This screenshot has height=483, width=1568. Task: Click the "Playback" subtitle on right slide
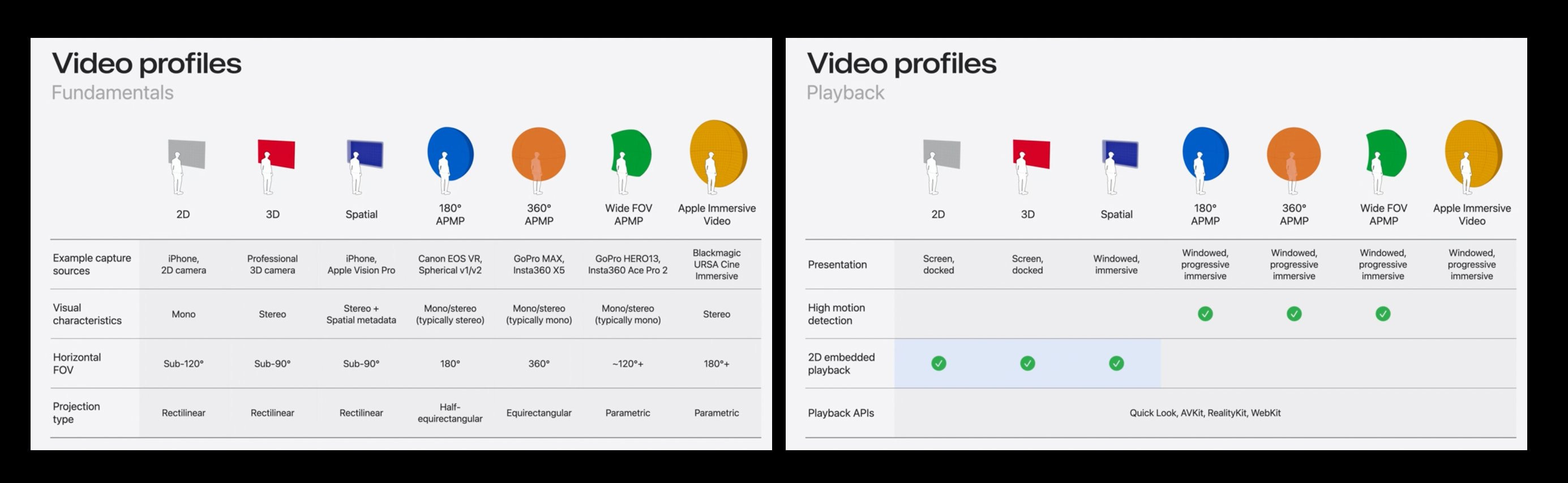click(846, 92)
